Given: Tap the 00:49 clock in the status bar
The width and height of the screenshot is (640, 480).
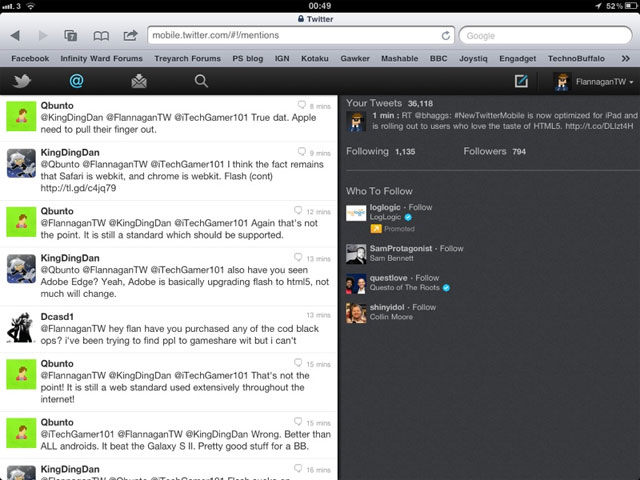Looking at the screenshot, I should [x=320, y=6].
